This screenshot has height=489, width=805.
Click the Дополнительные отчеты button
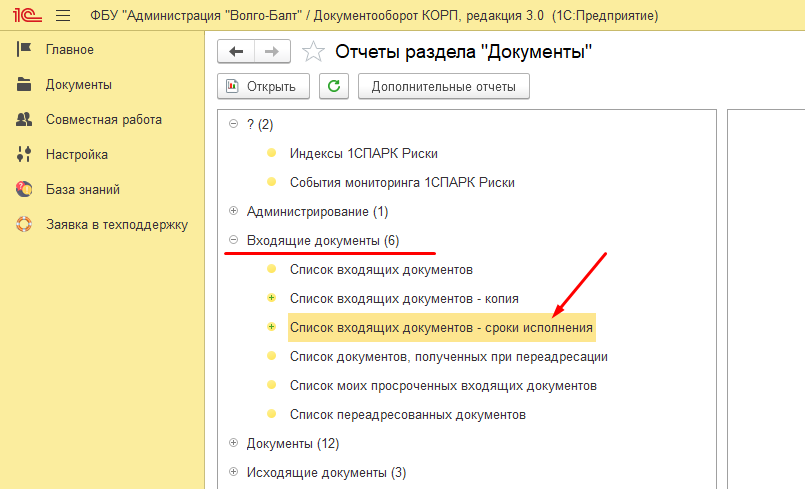point(443,86)
